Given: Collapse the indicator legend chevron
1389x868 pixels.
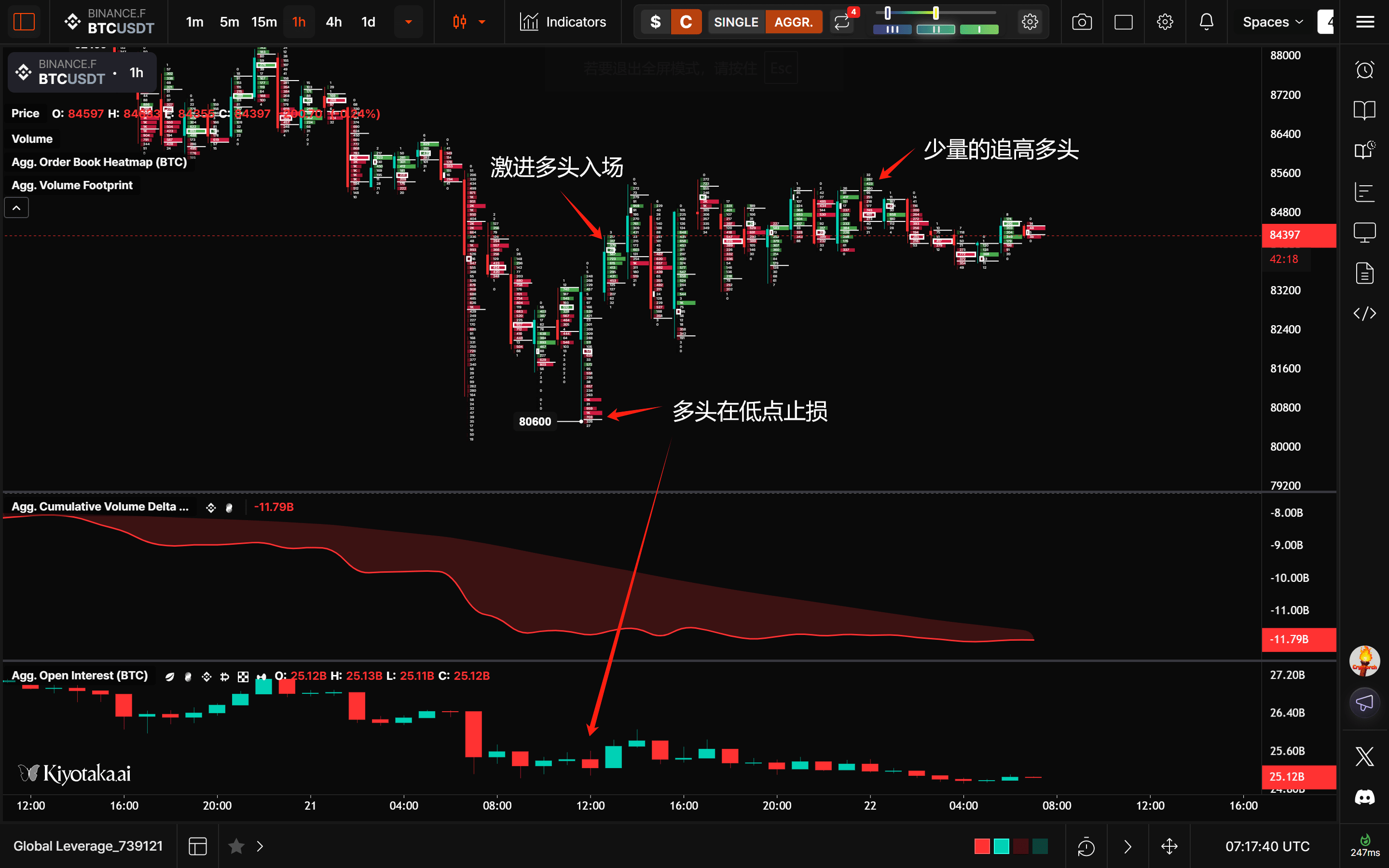Looking at the screenshot, I should click(17, 208).
